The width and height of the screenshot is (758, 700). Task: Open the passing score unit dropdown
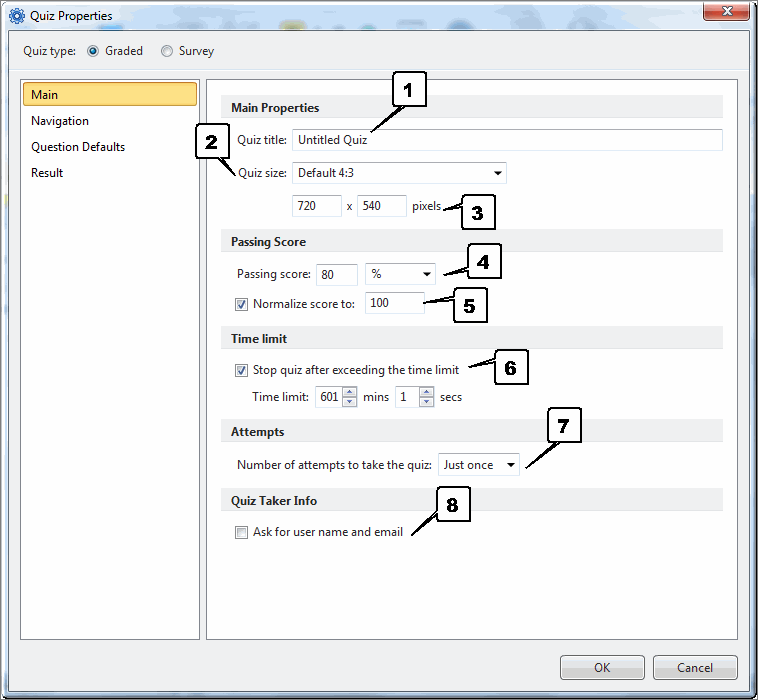click(400, 274)
